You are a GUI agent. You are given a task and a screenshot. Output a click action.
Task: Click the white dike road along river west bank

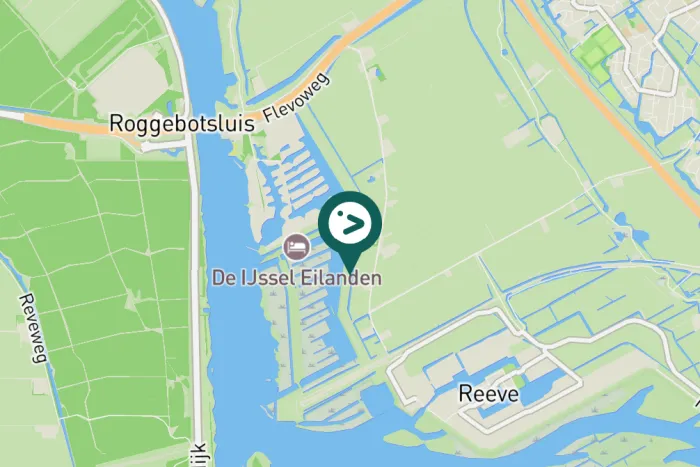(x=193, y=268)
